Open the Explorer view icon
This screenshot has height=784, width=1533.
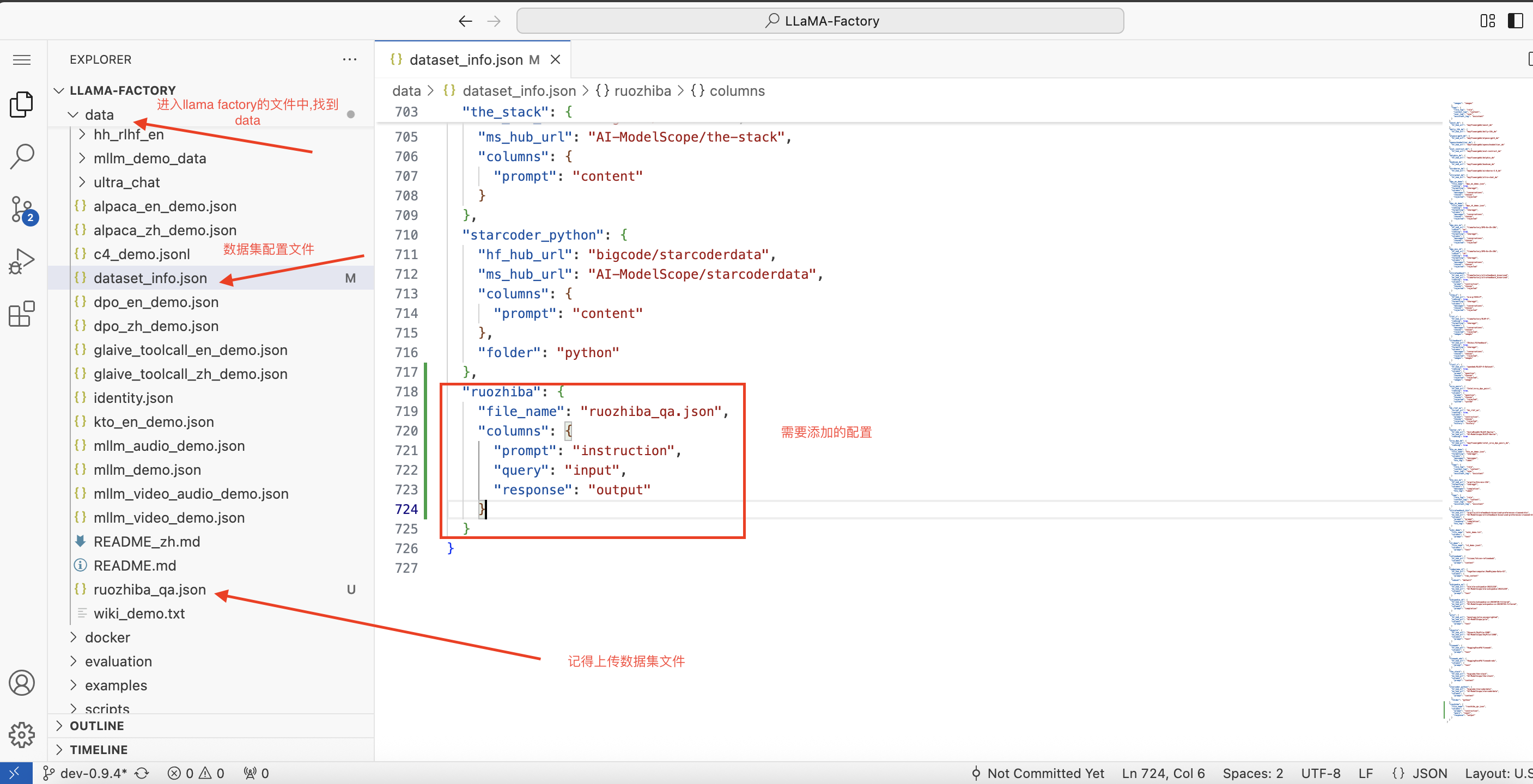pyautogui.click(x=21, y=104)
